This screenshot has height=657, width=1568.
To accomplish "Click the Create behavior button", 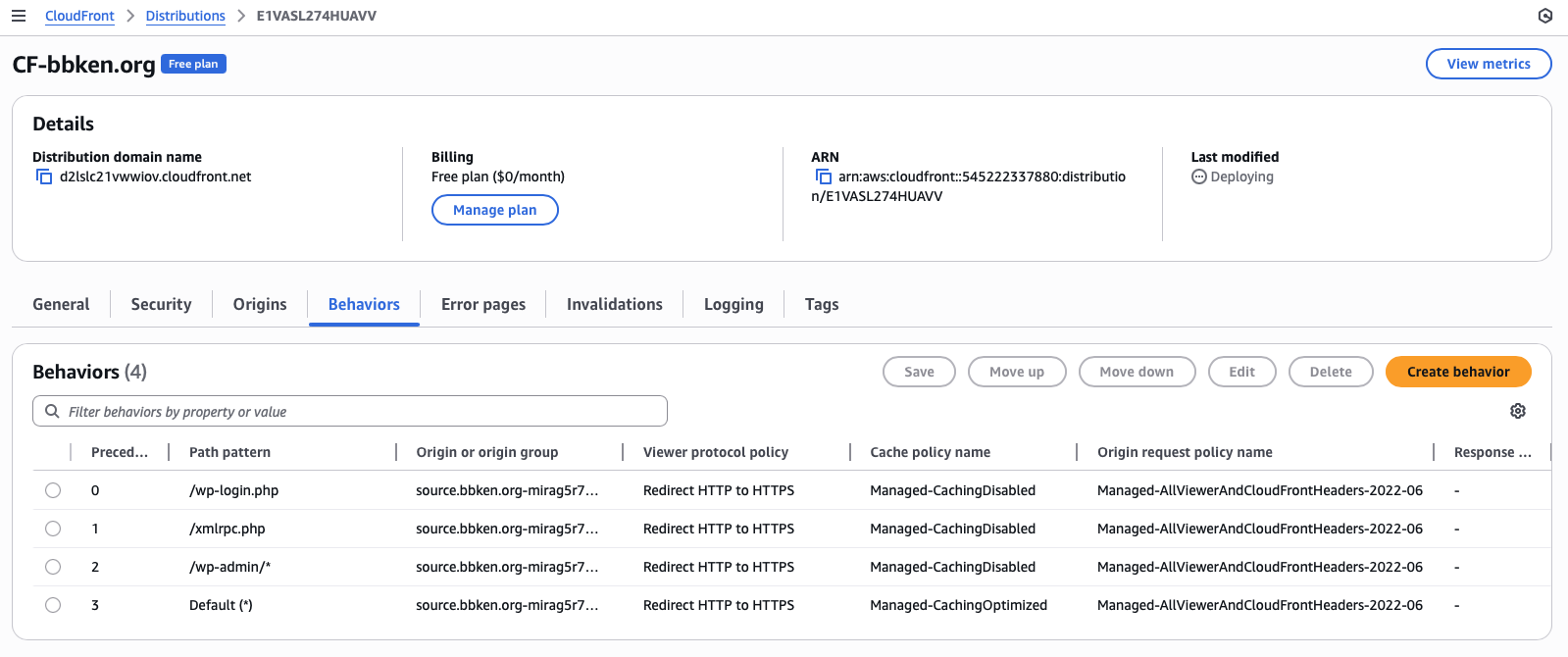I will [1457, 372].
